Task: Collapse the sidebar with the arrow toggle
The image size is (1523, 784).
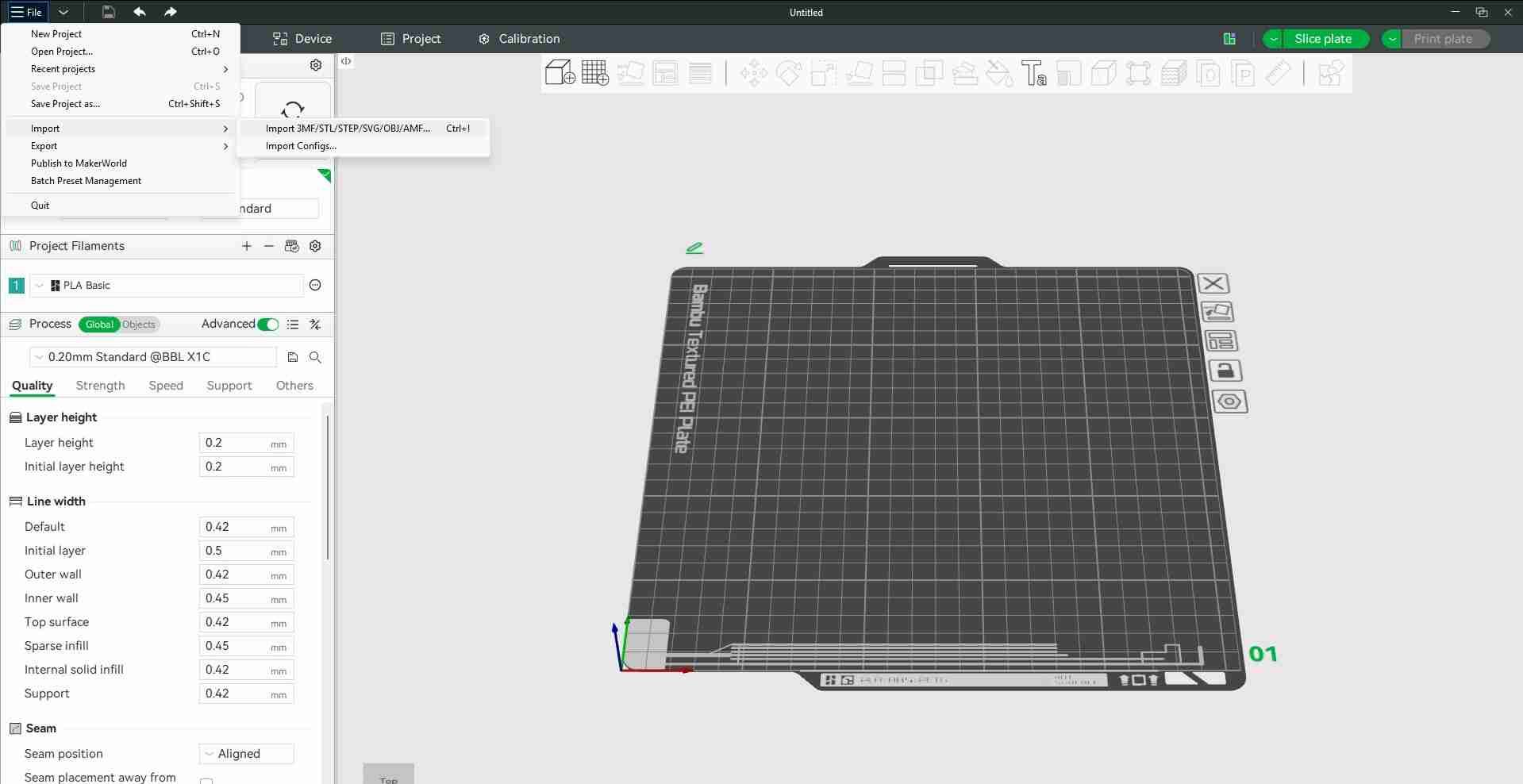Action: click(x=346, y=61)
